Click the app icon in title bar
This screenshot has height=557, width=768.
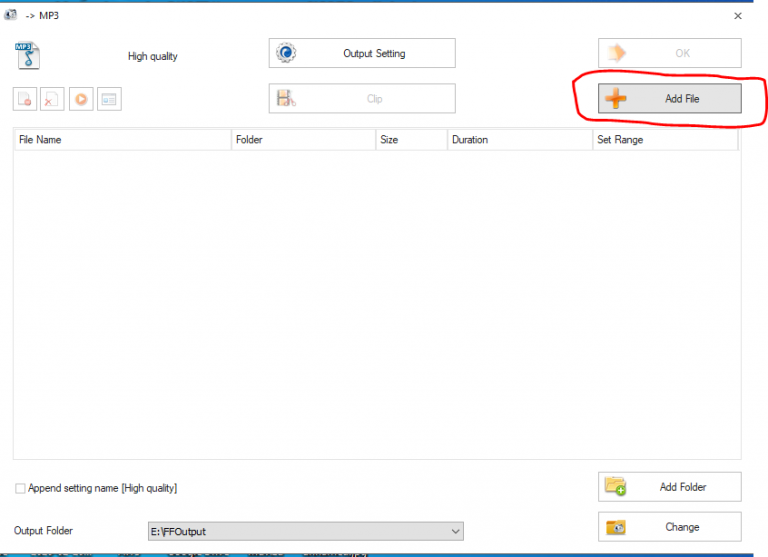[10, 15]
